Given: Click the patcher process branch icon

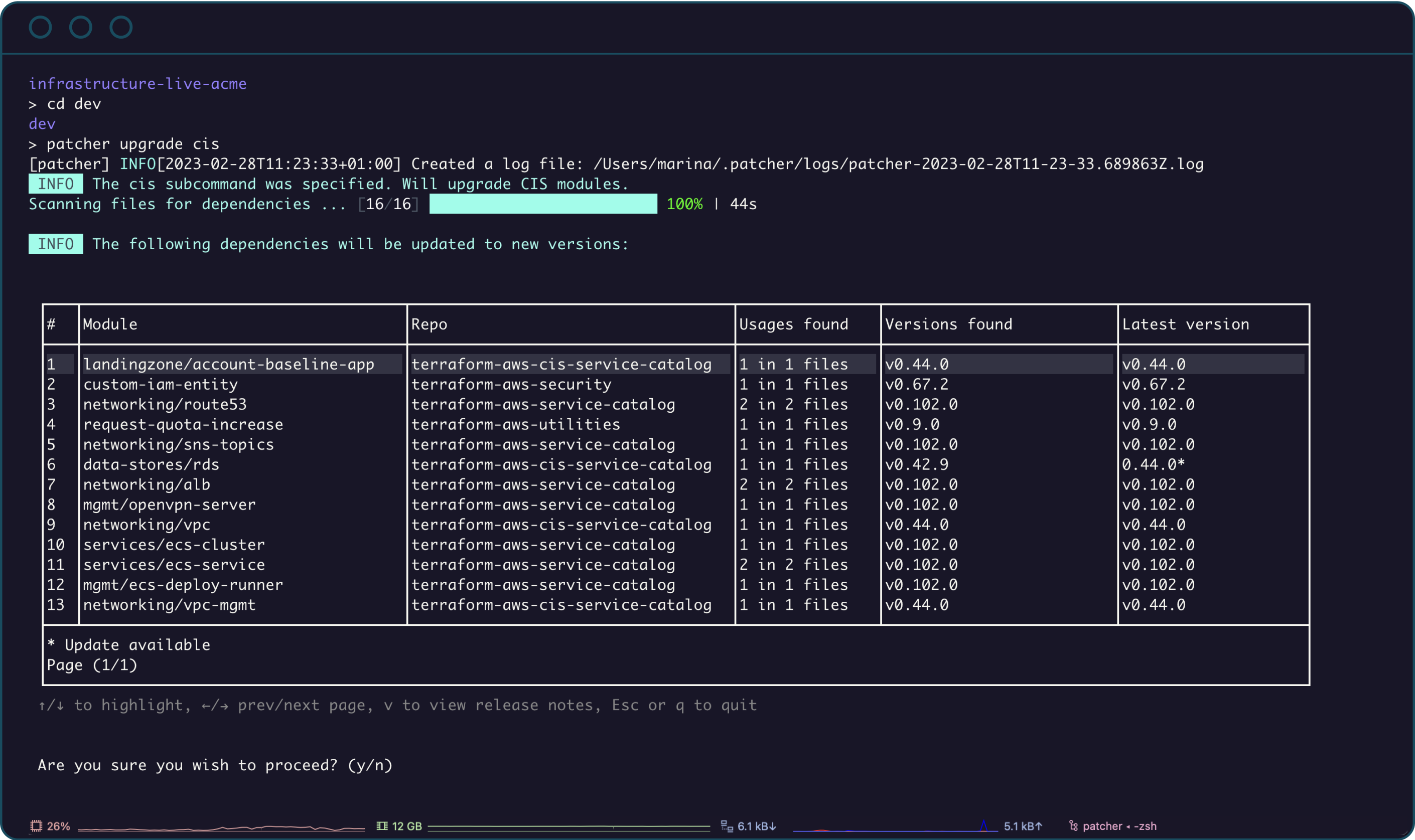Looking at the screenshot, I should 1073,826.
